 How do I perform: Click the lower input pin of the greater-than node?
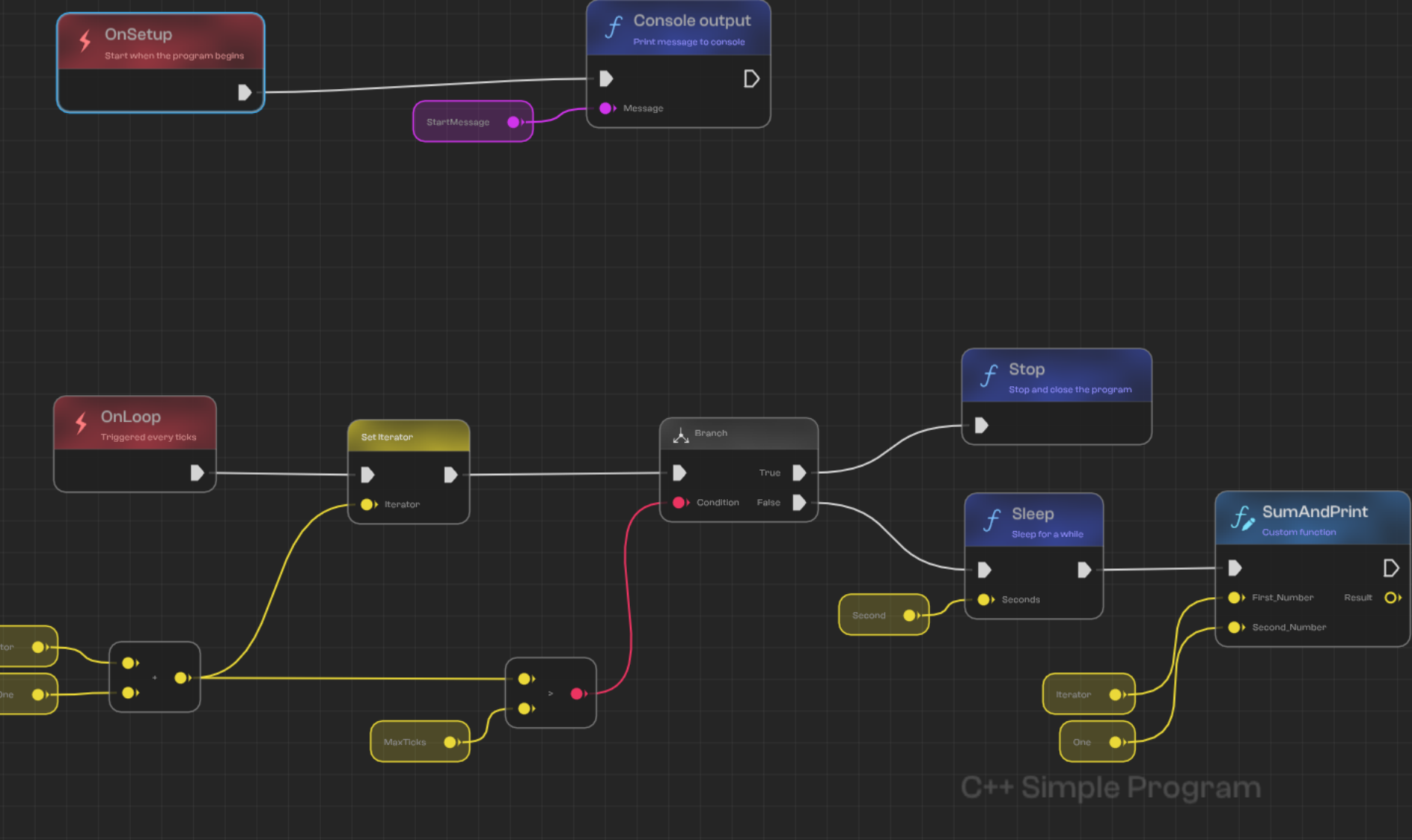coord(525,709)
